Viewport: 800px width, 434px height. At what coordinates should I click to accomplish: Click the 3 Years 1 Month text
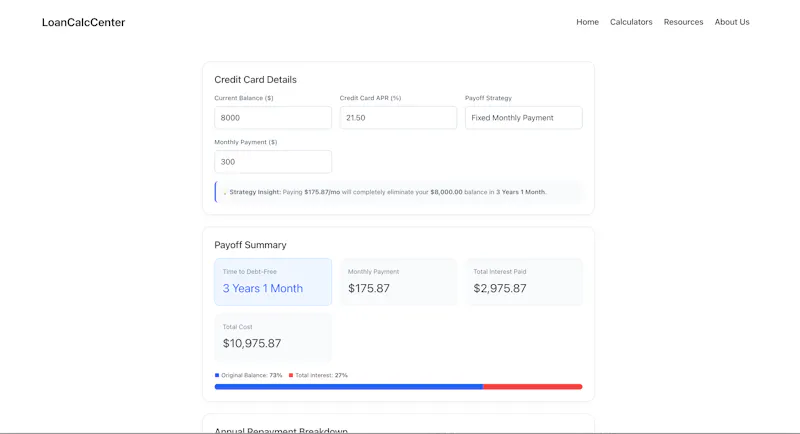tap(263, 288)
